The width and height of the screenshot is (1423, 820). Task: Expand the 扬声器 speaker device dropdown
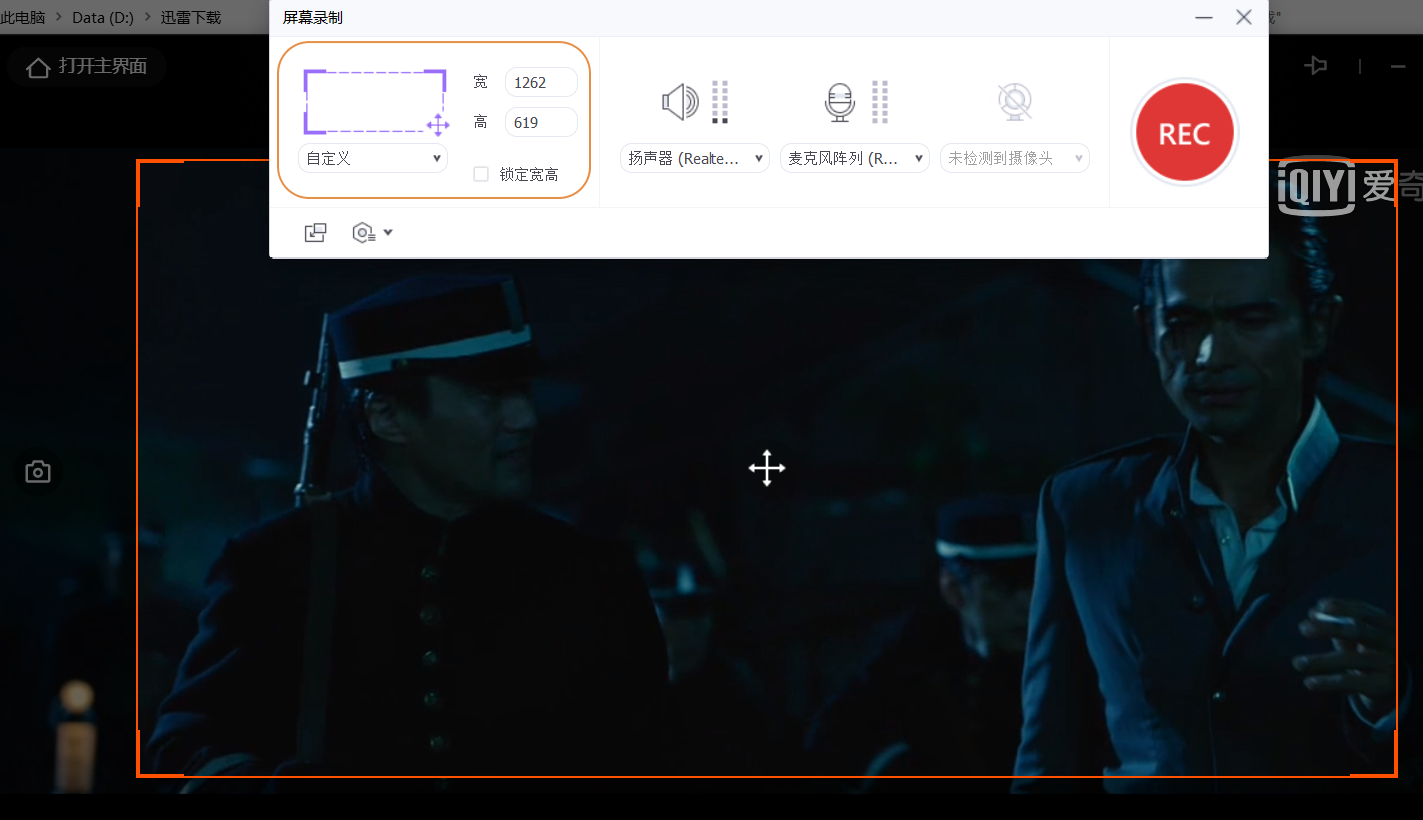coord(694,157)
